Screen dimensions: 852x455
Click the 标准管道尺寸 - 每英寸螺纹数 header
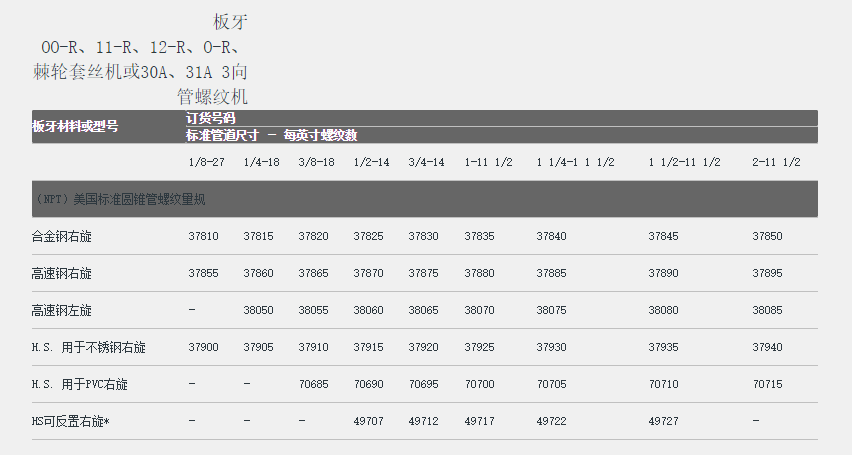coord(271,135)
